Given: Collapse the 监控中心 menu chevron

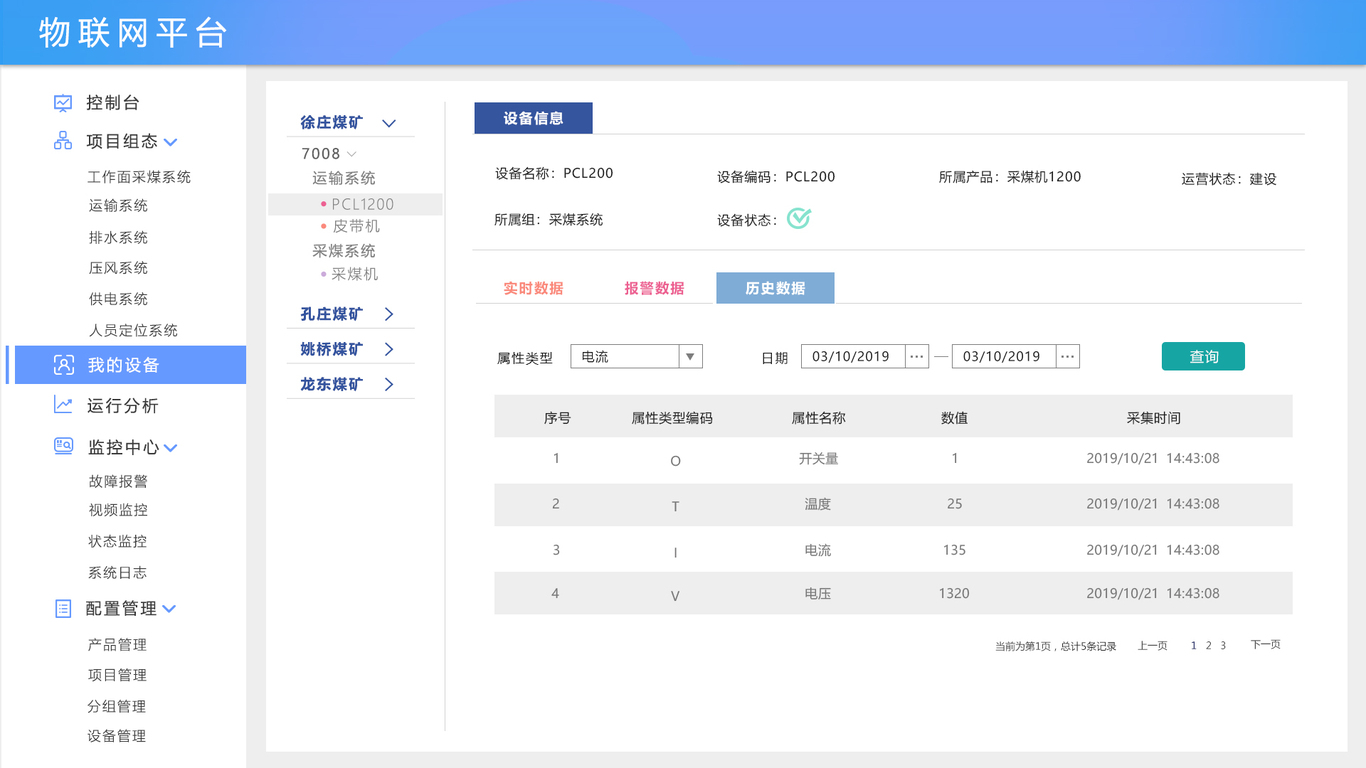Looking at the screenshot, I should coord(170,448).
